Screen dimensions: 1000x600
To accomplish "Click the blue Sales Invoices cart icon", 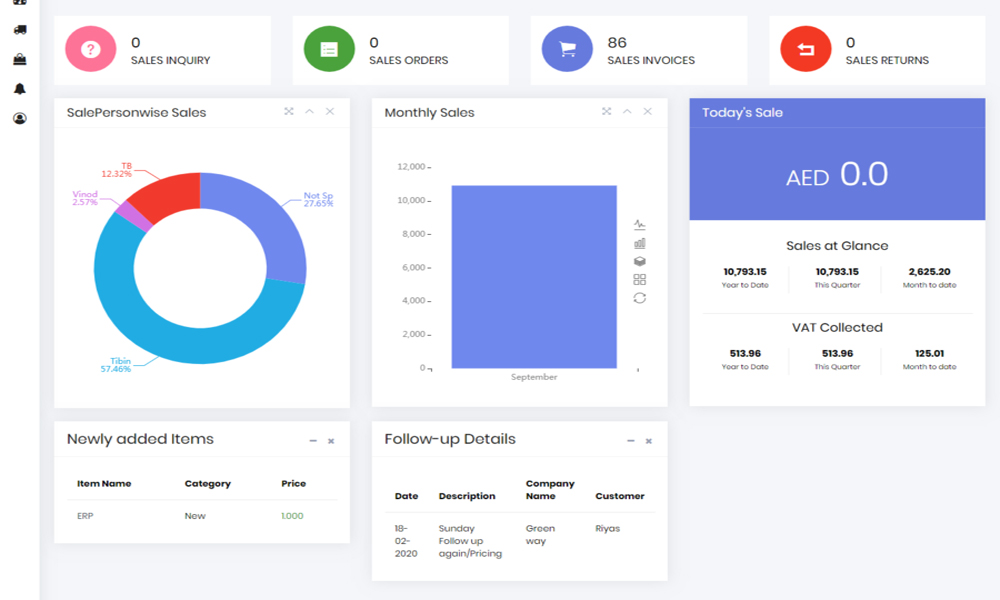I will point(567,49).
